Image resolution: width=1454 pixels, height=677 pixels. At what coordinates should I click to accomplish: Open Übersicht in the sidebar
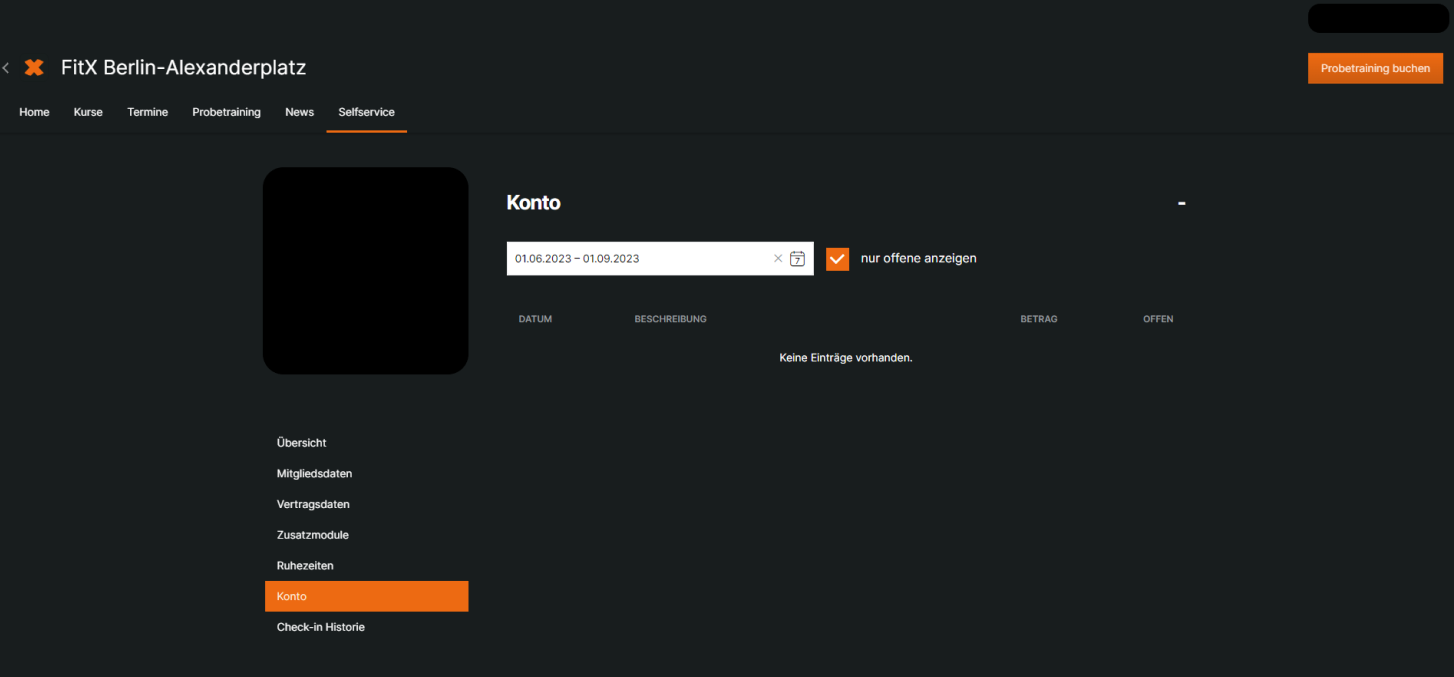coord(302,443)
